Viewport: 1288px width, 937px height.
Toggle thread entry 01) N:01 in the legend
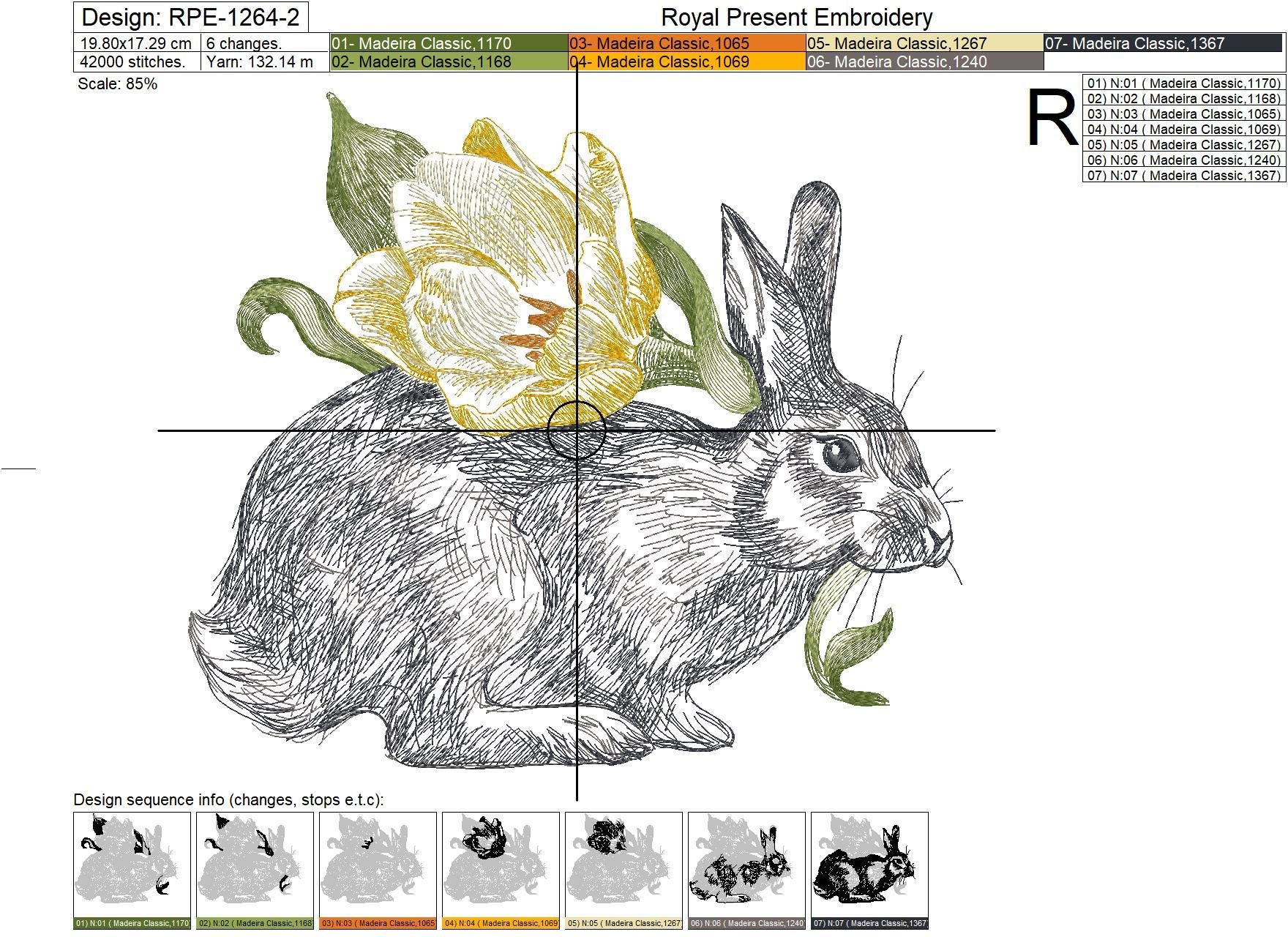pos(1182,83)
